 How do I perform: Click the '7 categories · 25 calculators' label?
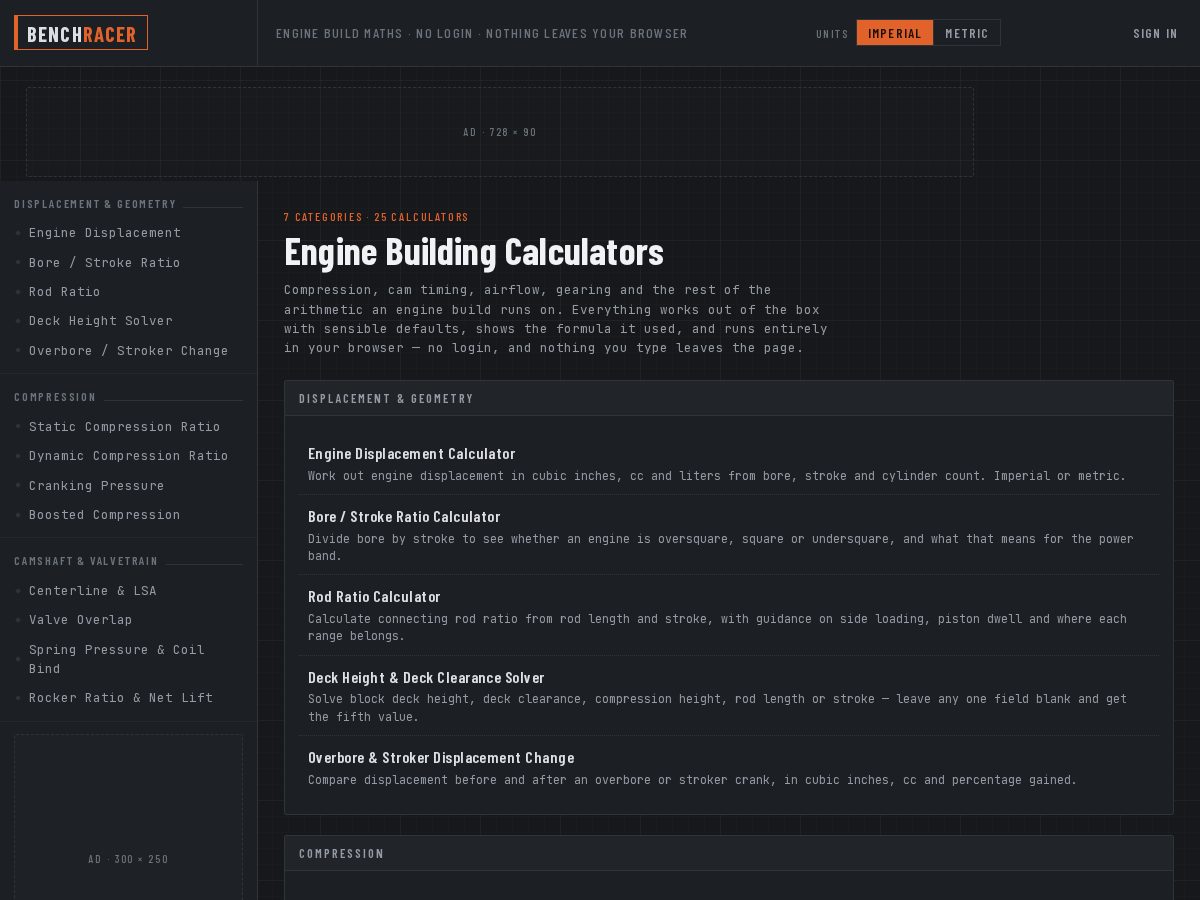(376, 217)
